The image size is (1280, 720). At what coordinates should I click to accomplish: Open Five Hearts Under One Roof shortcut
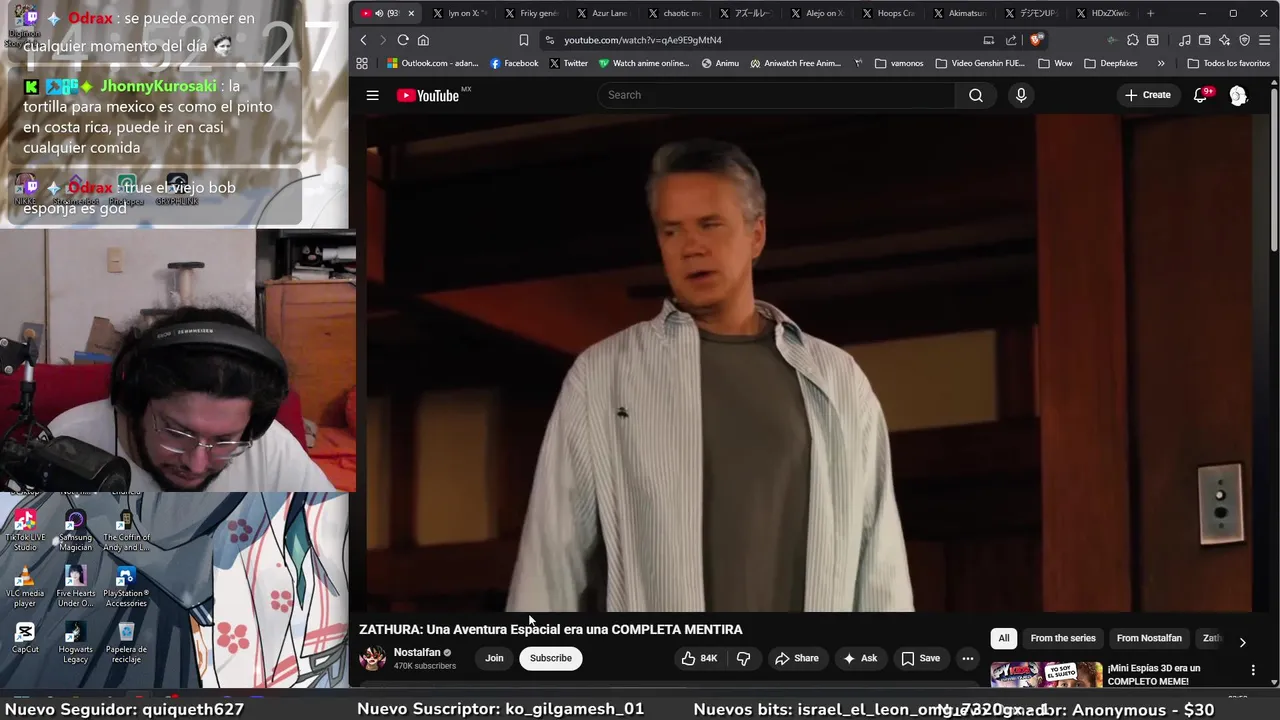75,587
